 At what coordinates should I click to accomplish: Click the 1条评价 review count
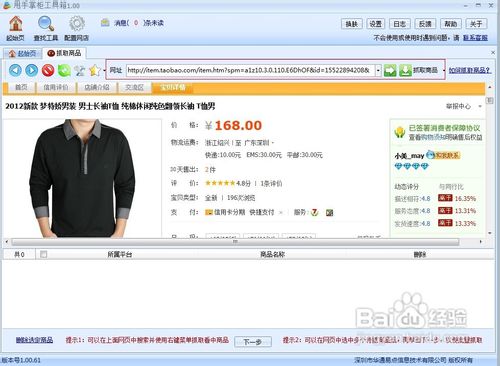click(271, 183)
